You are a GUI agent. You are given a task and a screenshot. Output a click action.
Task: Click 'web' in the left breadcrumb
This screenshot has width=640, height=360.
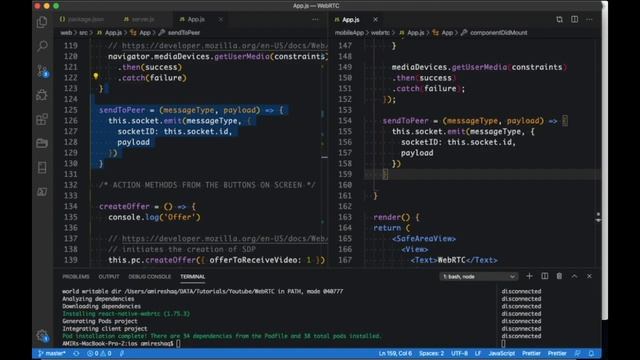[x=66, y=33]
